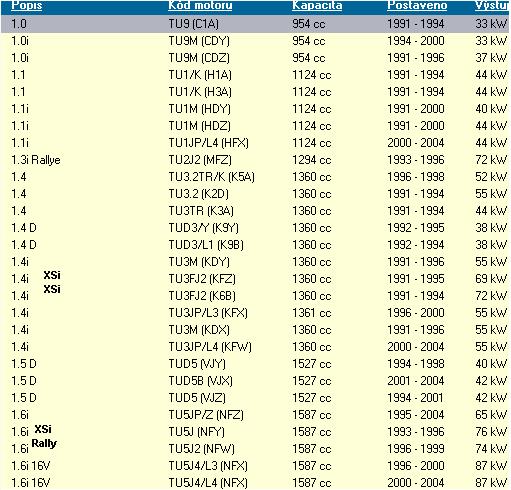The width and height of the screenshot is (511, 490).
Task: Sort by the Popis column header
Action: [26, 5]
